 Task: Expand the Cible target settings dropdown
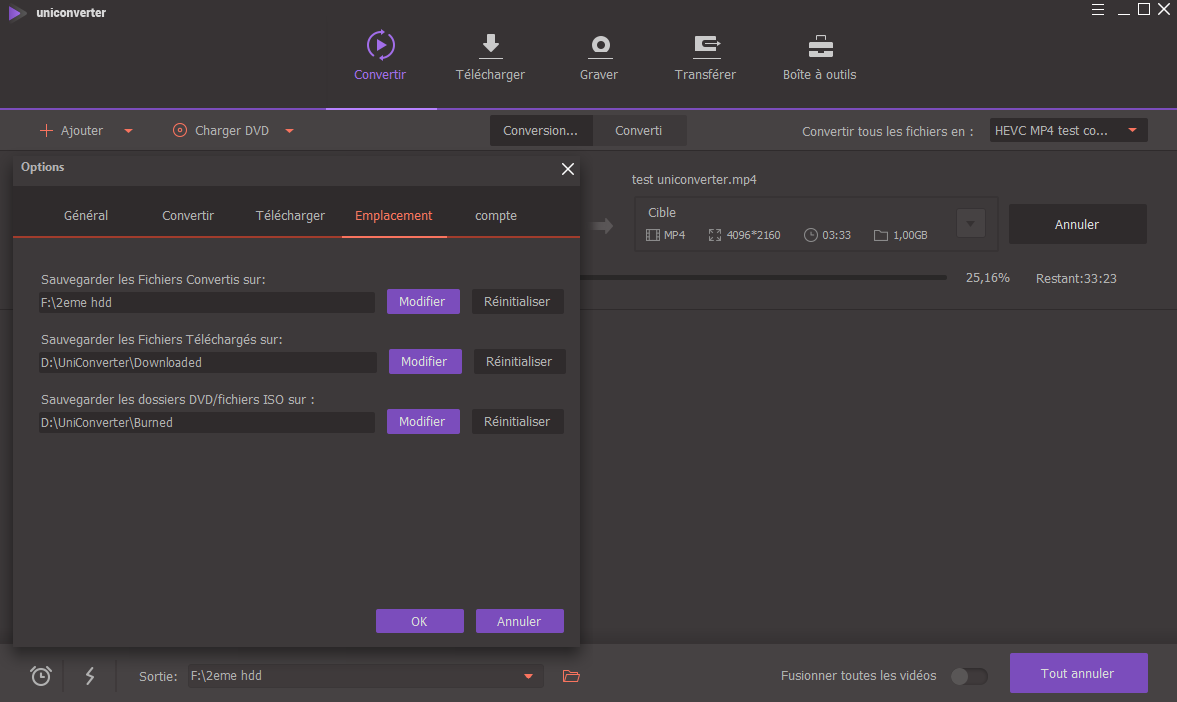[971, 224]
